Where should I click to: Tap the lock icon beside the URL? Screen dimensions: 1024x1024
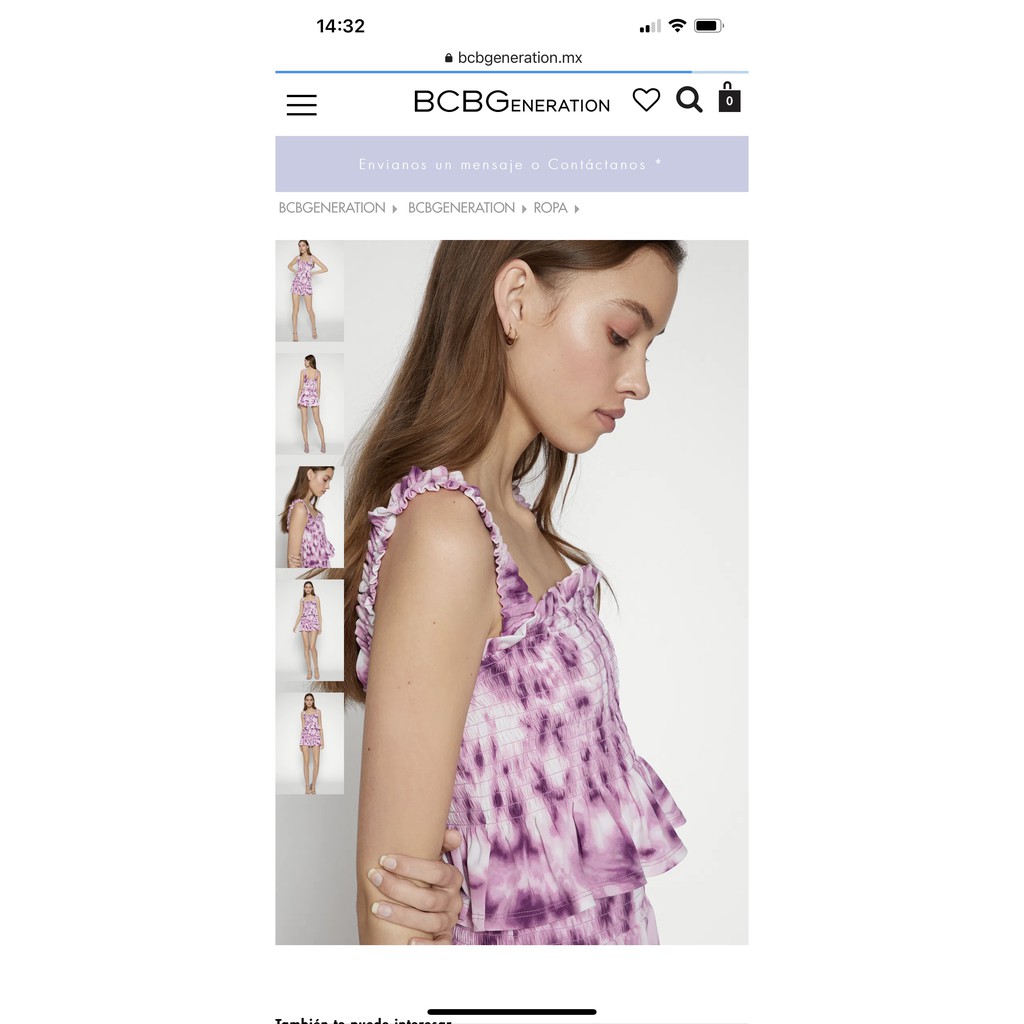[448, 58]
